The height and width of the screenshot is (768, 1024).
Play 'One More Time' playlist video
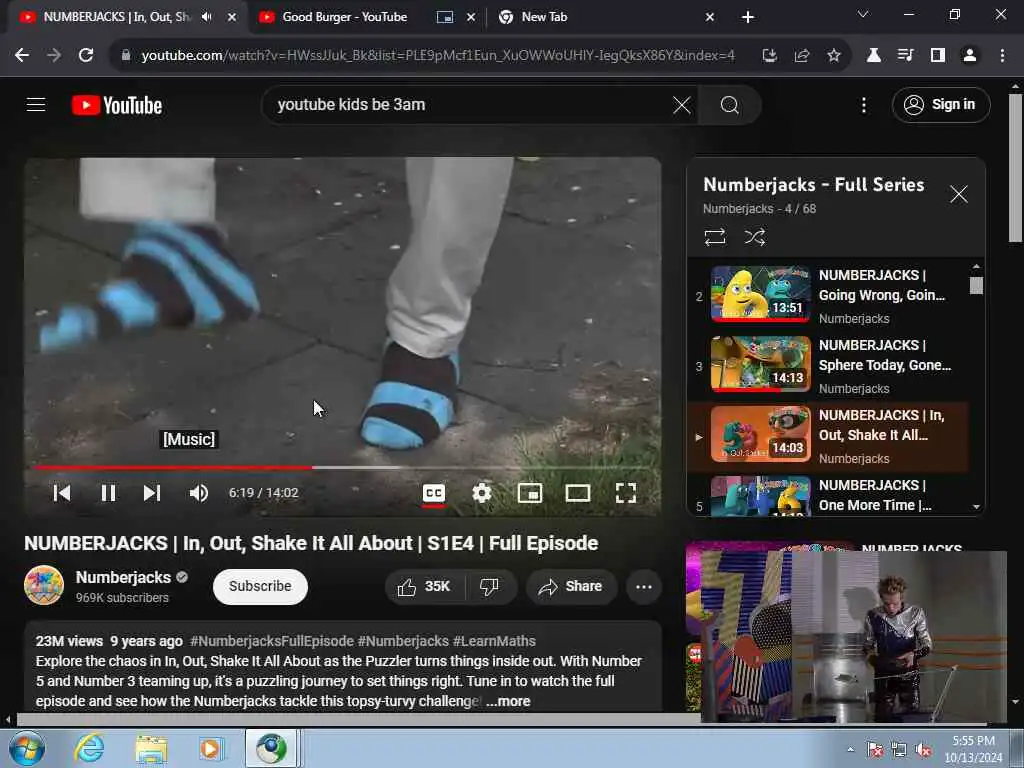pos(829,496)
